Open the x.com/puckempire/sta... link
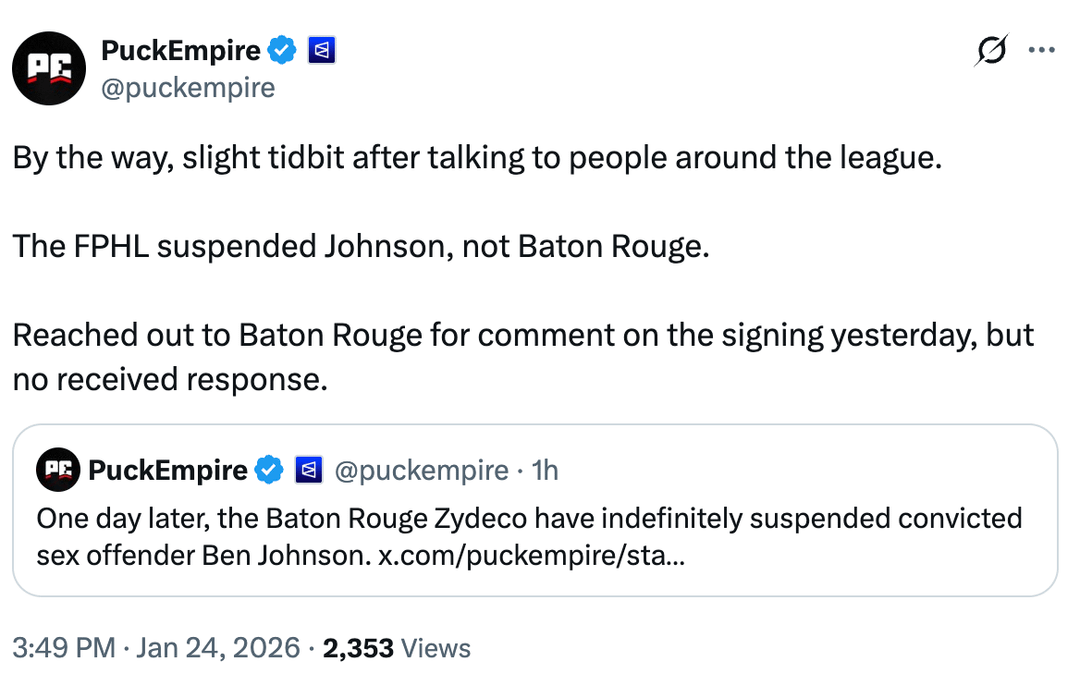The image size is (1080, 686). [532, 555]
